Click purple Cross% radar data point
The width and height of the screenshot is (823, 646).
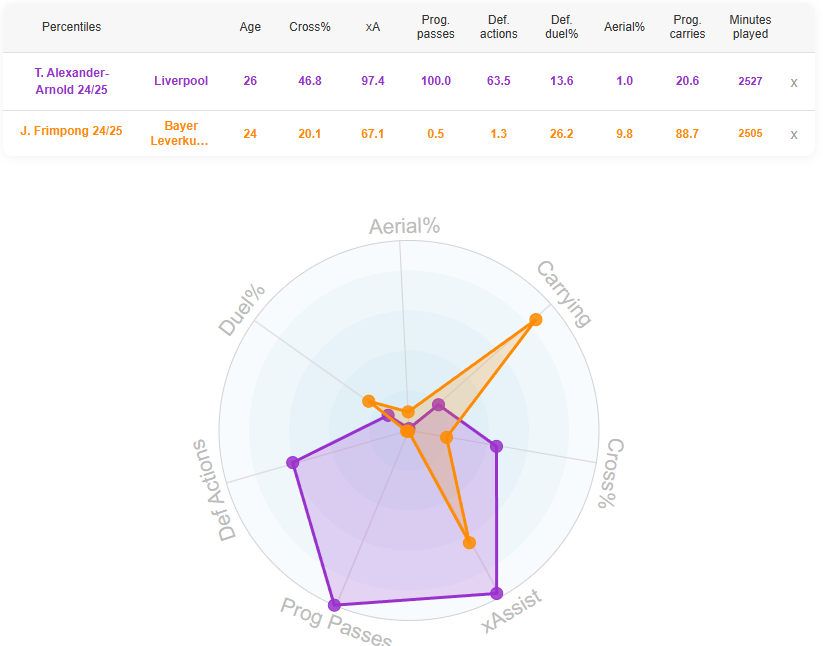coord(496,446)
